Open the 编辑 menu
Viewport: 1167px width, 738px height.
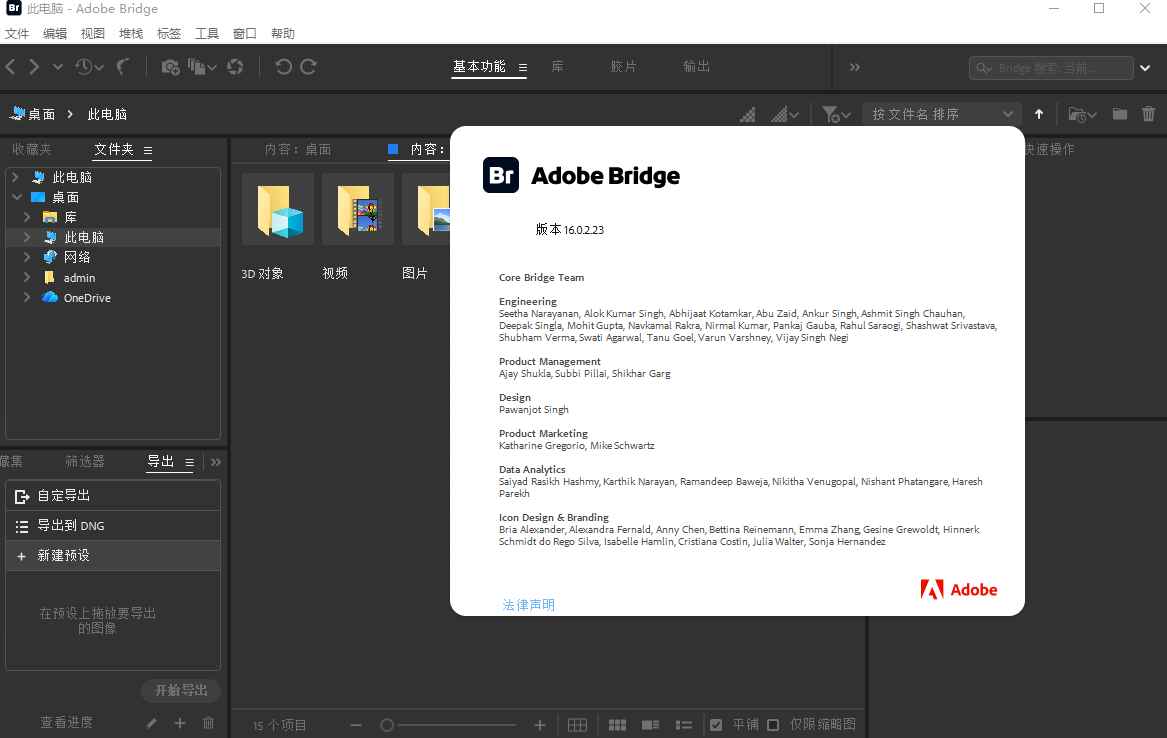pyautogui.click(x=55, y=33)
